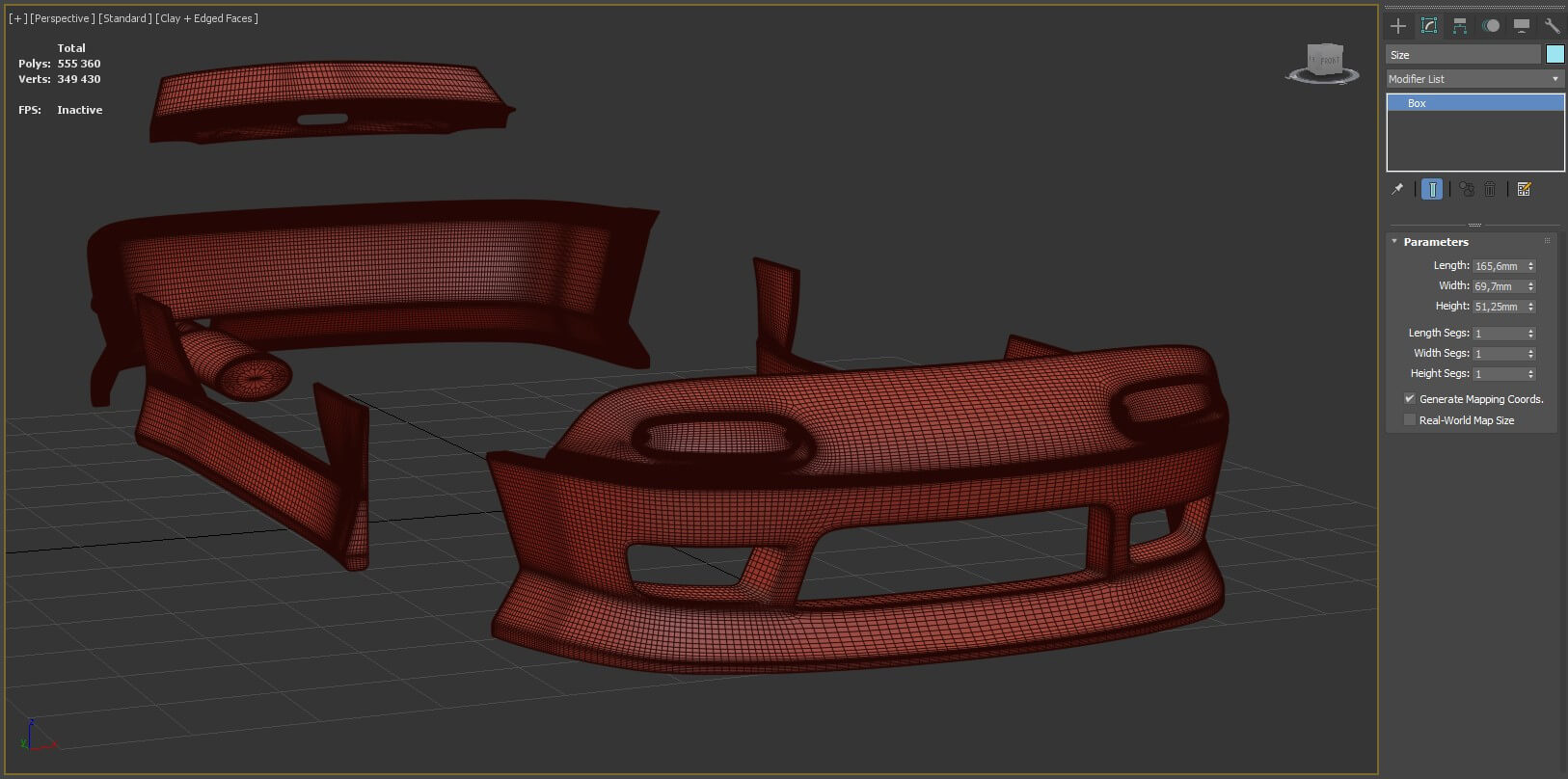Select the Box entry in modifier stack
The width and height of the screenshot is (1568, 779).
pyautogui.click(x=1475, y=103)
